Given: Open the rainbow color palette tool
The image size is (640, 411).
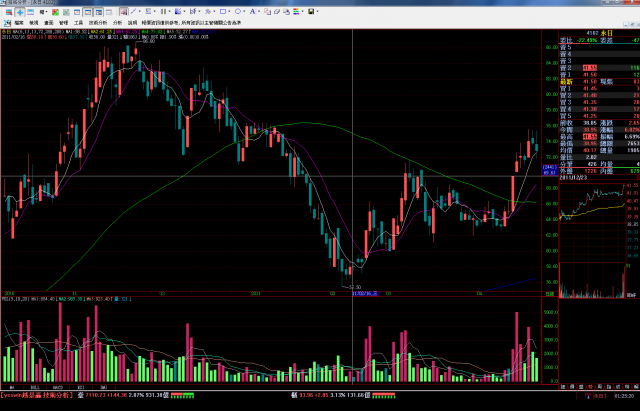Looking at the screenshot, I should tap(296, 12).
